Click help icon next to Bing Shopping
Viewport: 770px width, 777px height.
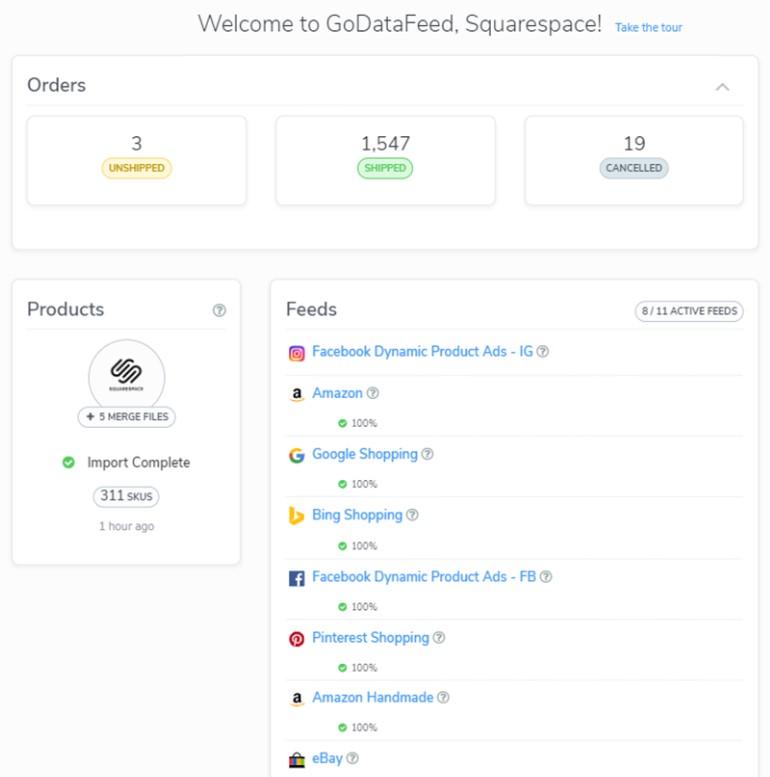pyautogui.click(x=412, y=515)
